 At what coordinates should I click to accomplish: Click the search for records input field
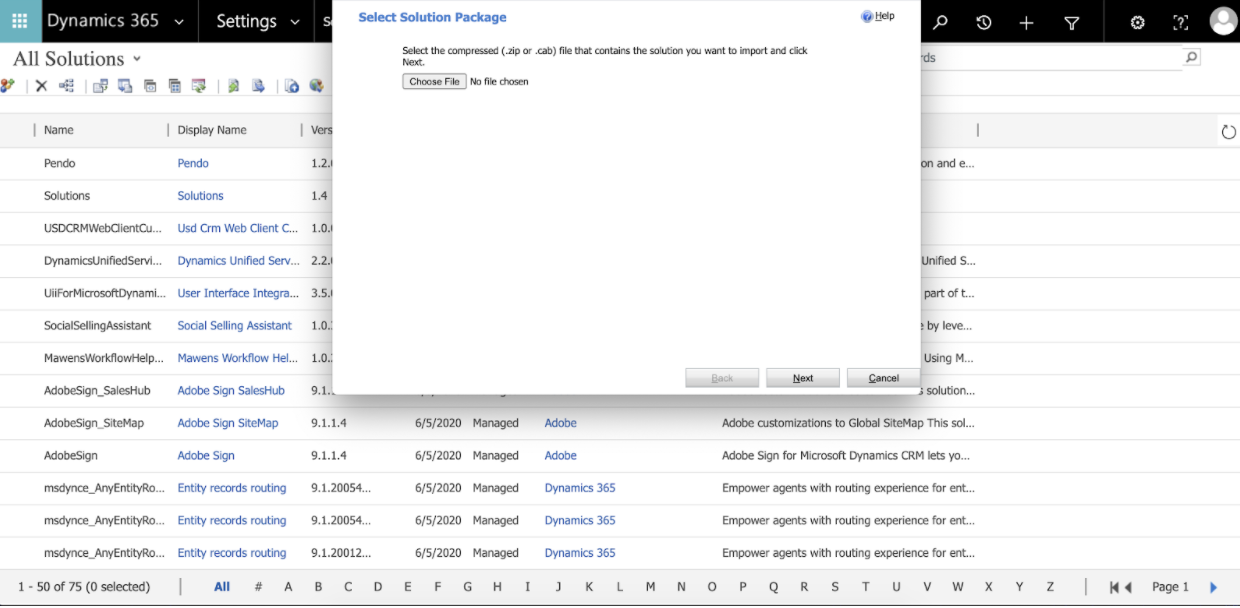pos(1050,58)
